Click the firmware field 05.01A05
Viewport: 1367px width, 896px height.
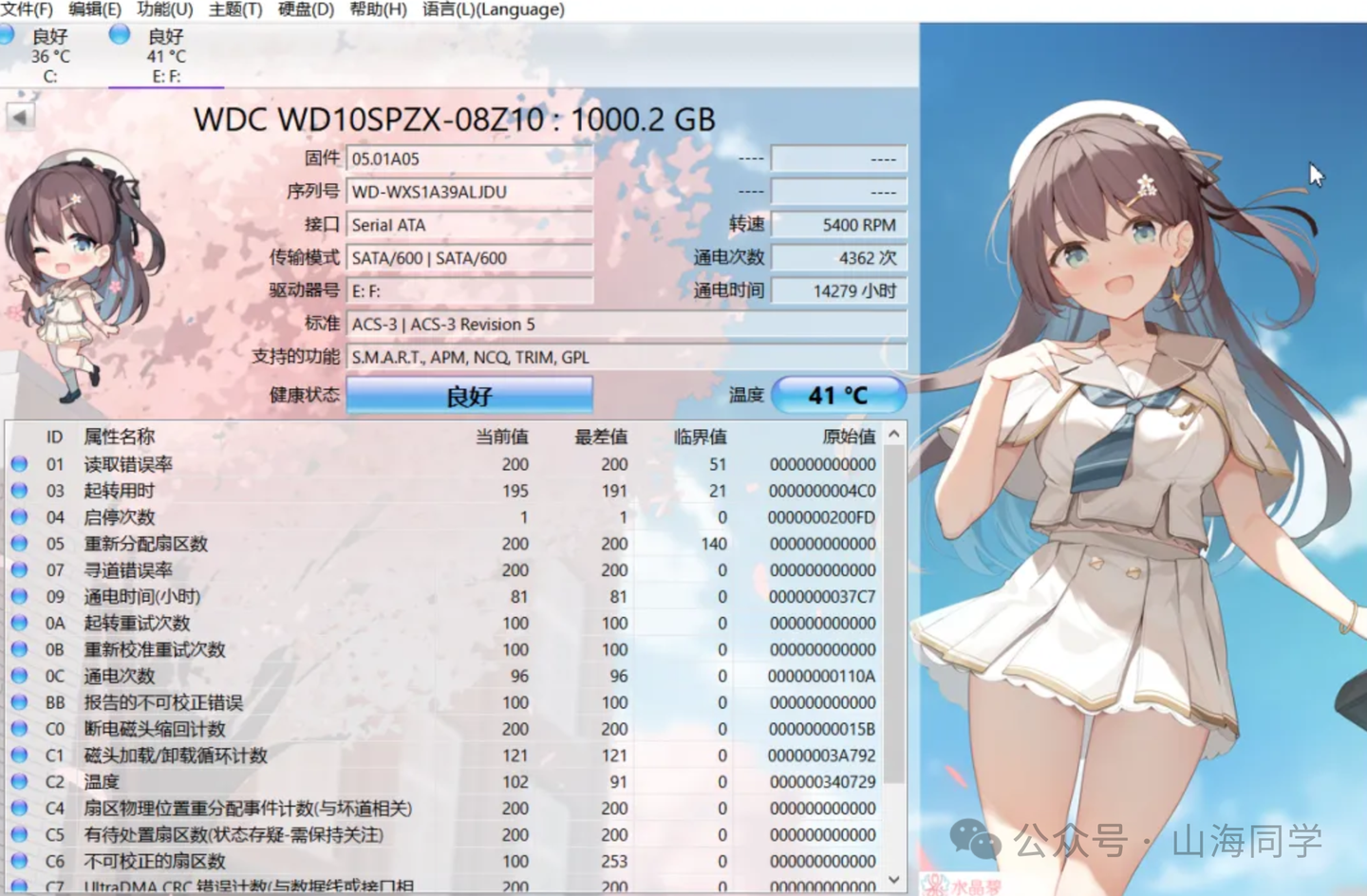[469, 159]
